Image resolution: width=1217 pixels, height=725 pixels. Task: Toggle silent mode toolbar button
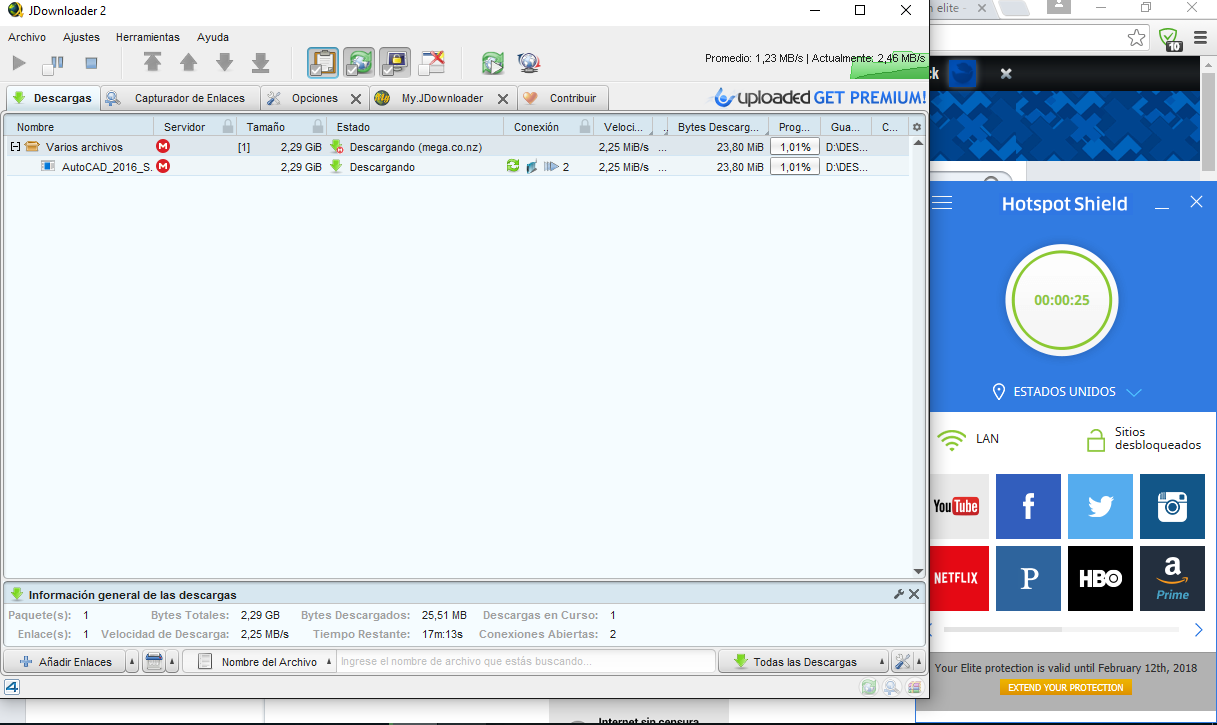pos(431,63)
